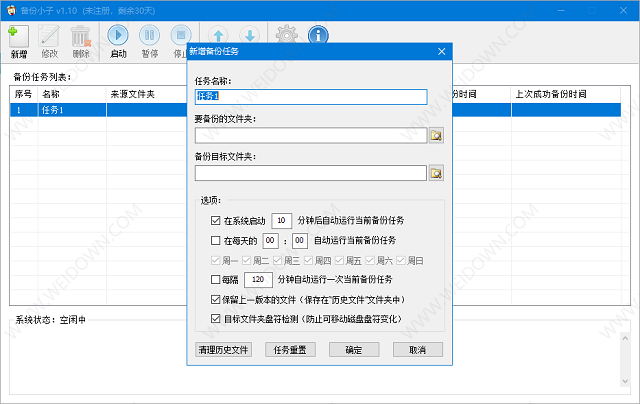Enable the 在每天的 daily schedule checkbox

[216, 241]
